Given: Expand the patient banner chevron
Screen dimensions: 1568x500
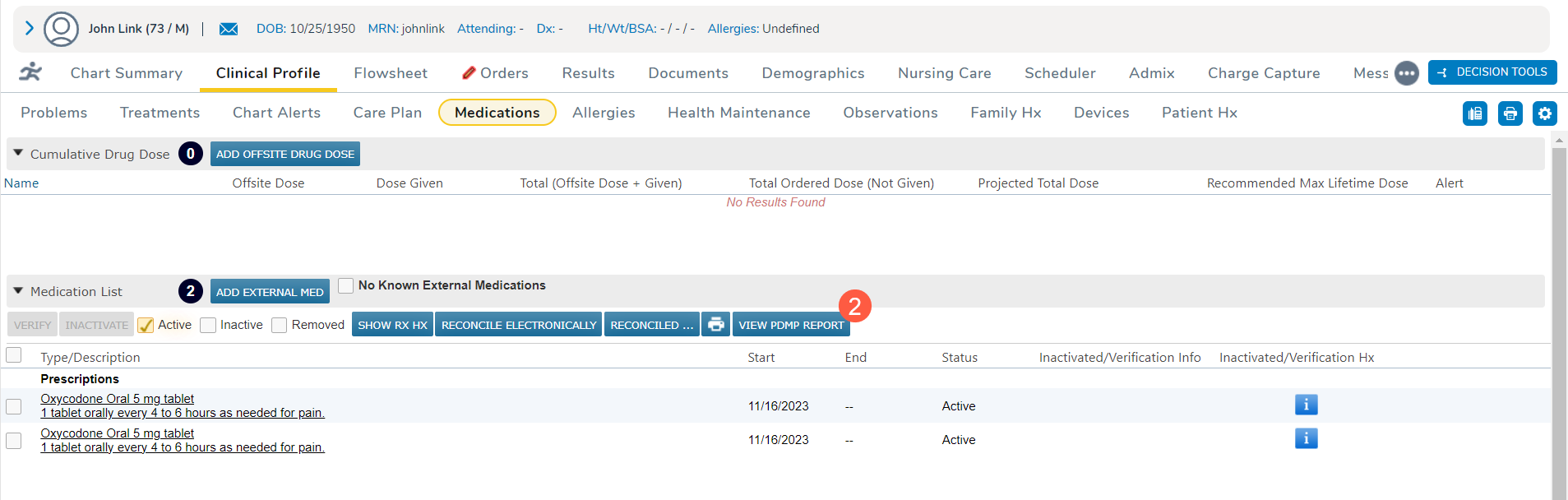Looking at the screenshot, I should click(x=30, y=29).
